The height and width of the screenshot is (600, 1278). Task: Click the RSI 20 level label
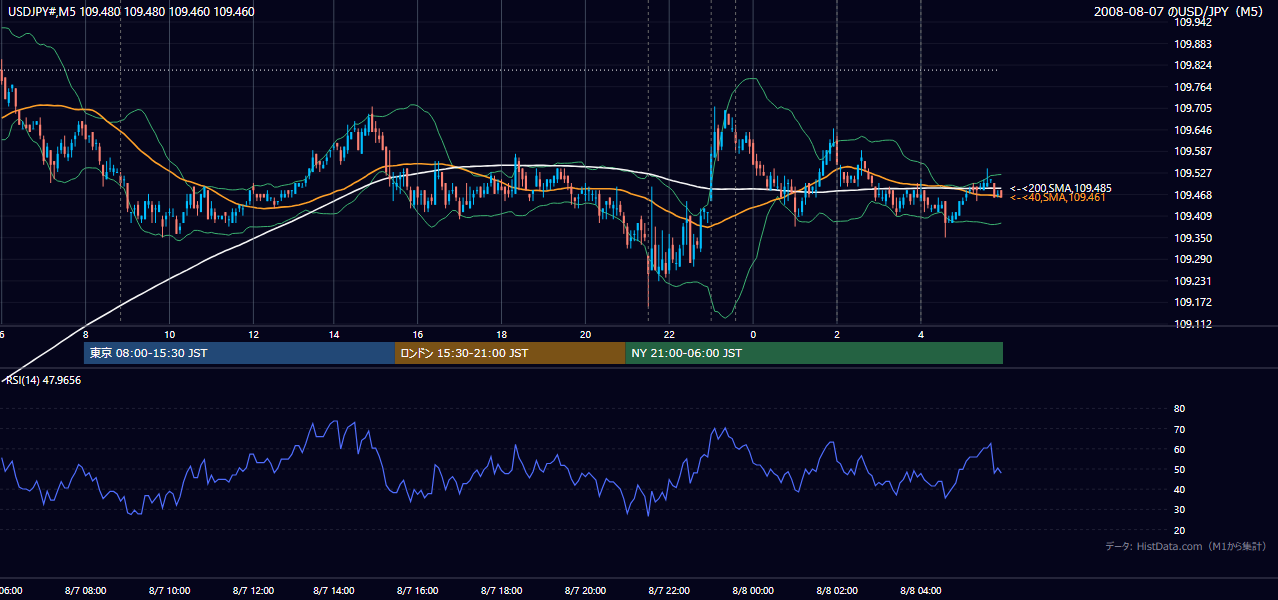tap(1179, 531)
